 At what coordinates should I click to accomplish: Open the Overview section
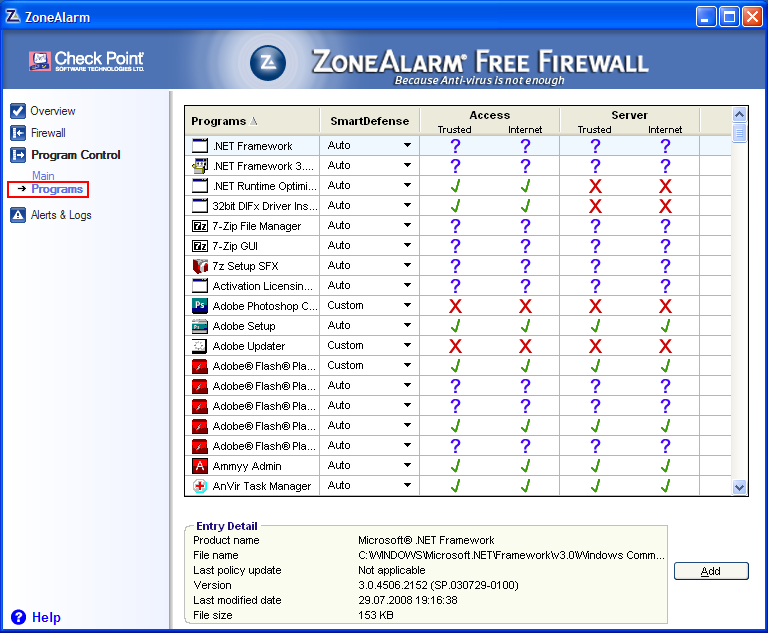point(53,111)
